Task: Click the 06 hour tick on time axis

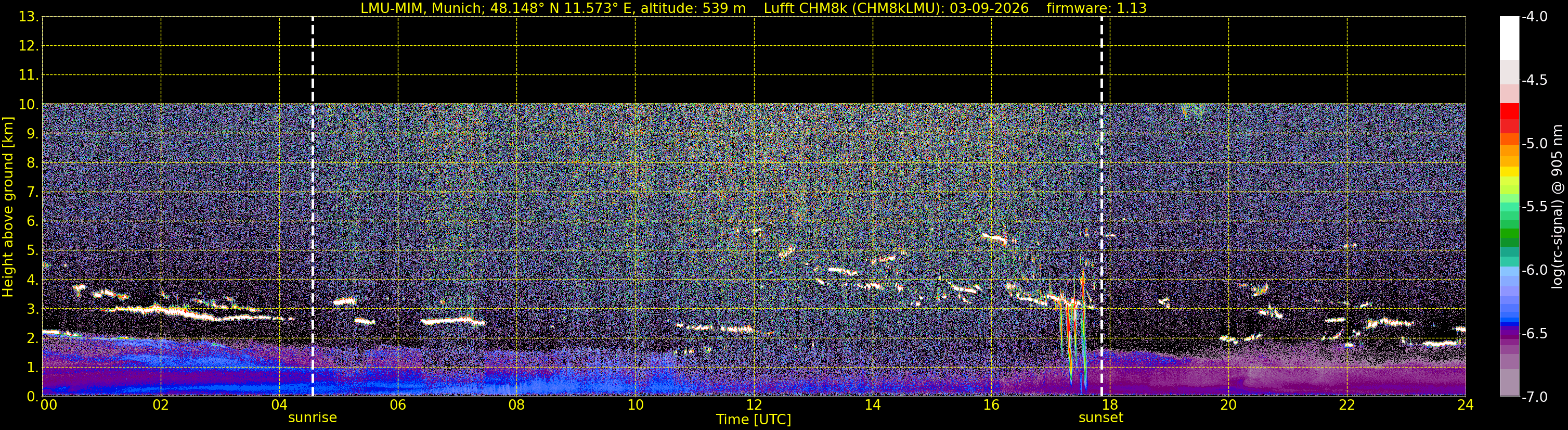Action: tap(397, 405)
